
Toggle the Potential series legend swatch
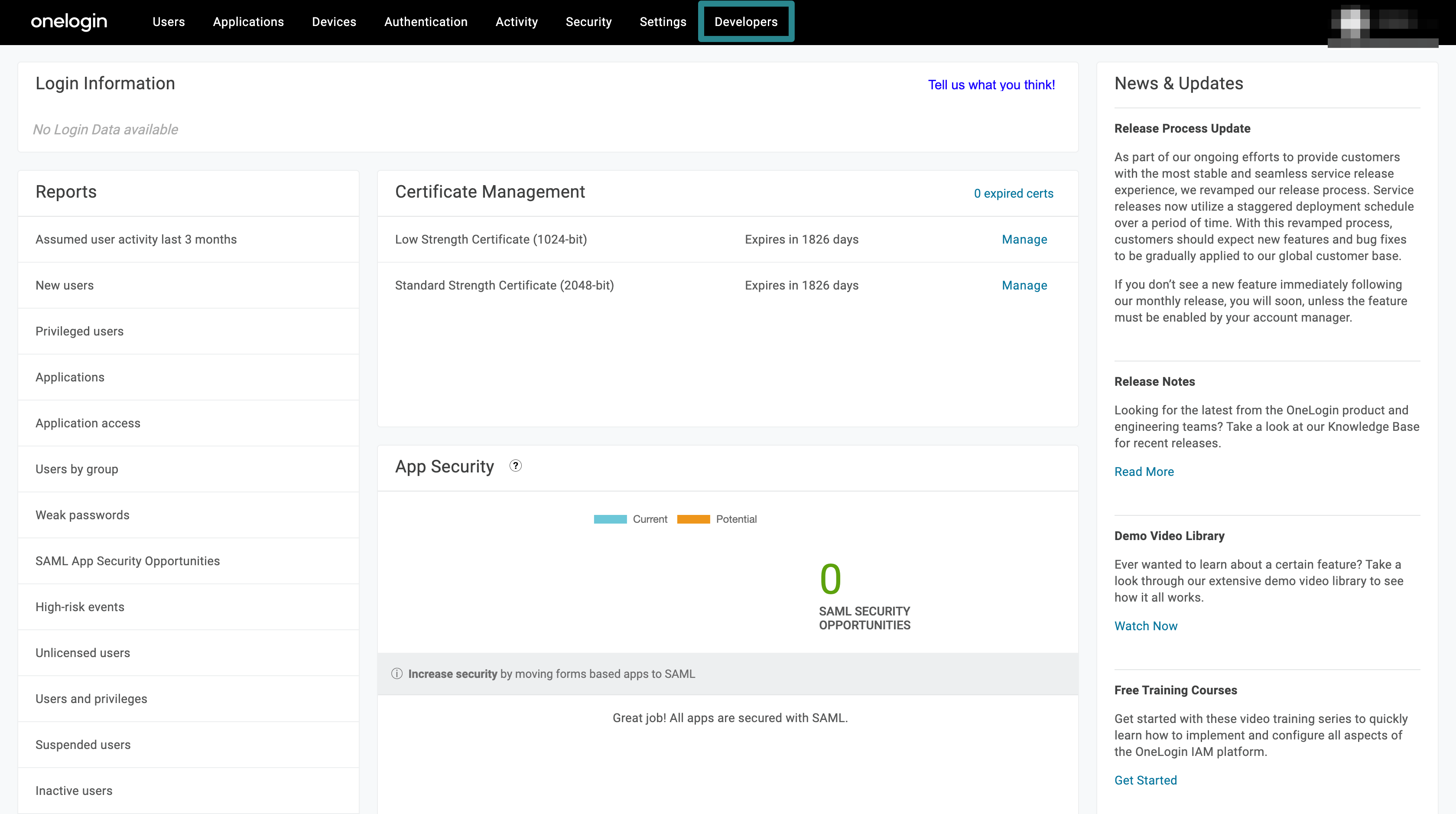(693, 519)
